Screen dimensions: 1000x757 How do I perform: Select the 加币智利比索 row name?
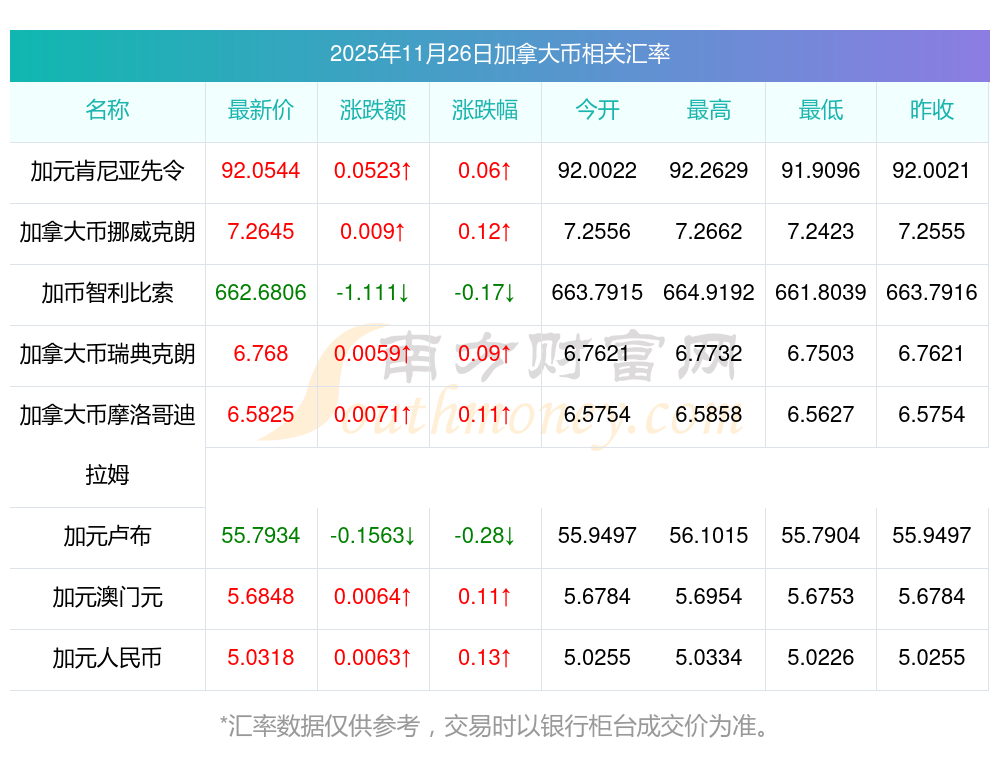tap(107, 293)
